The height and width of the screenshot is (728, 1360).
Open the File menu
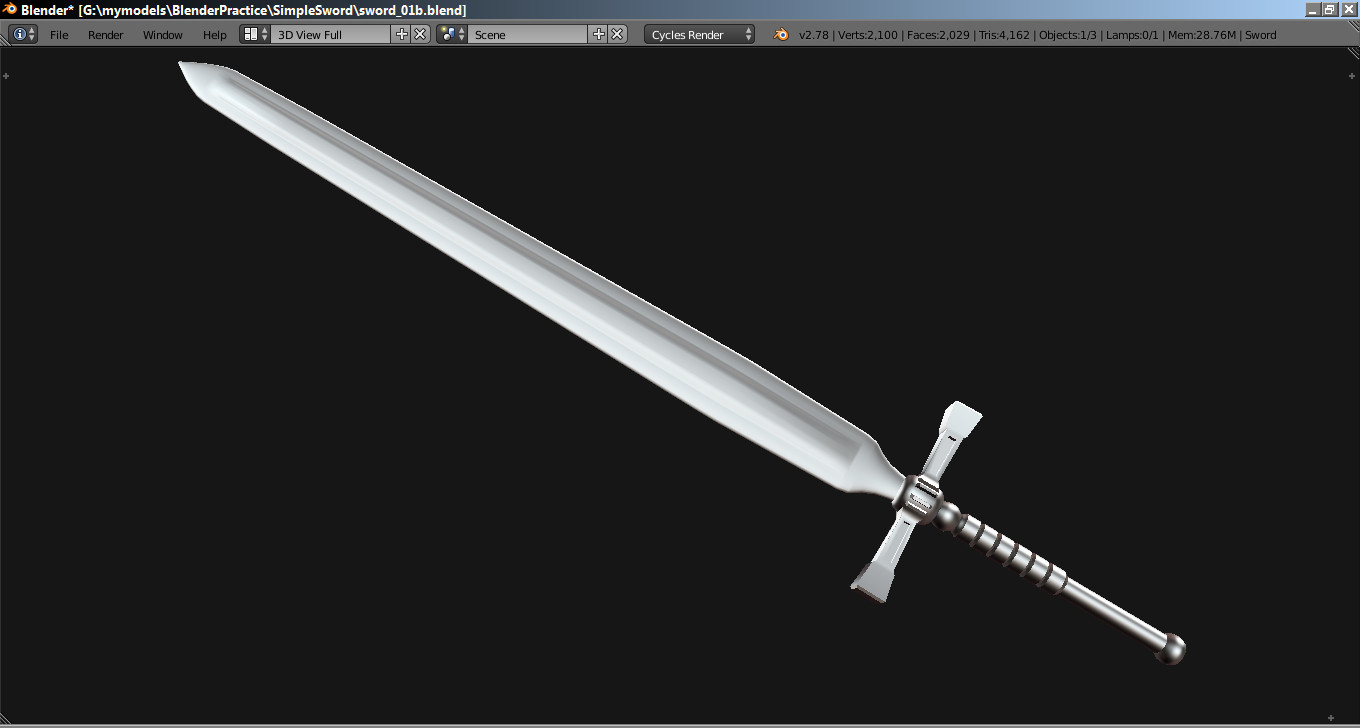coord(58,34)
